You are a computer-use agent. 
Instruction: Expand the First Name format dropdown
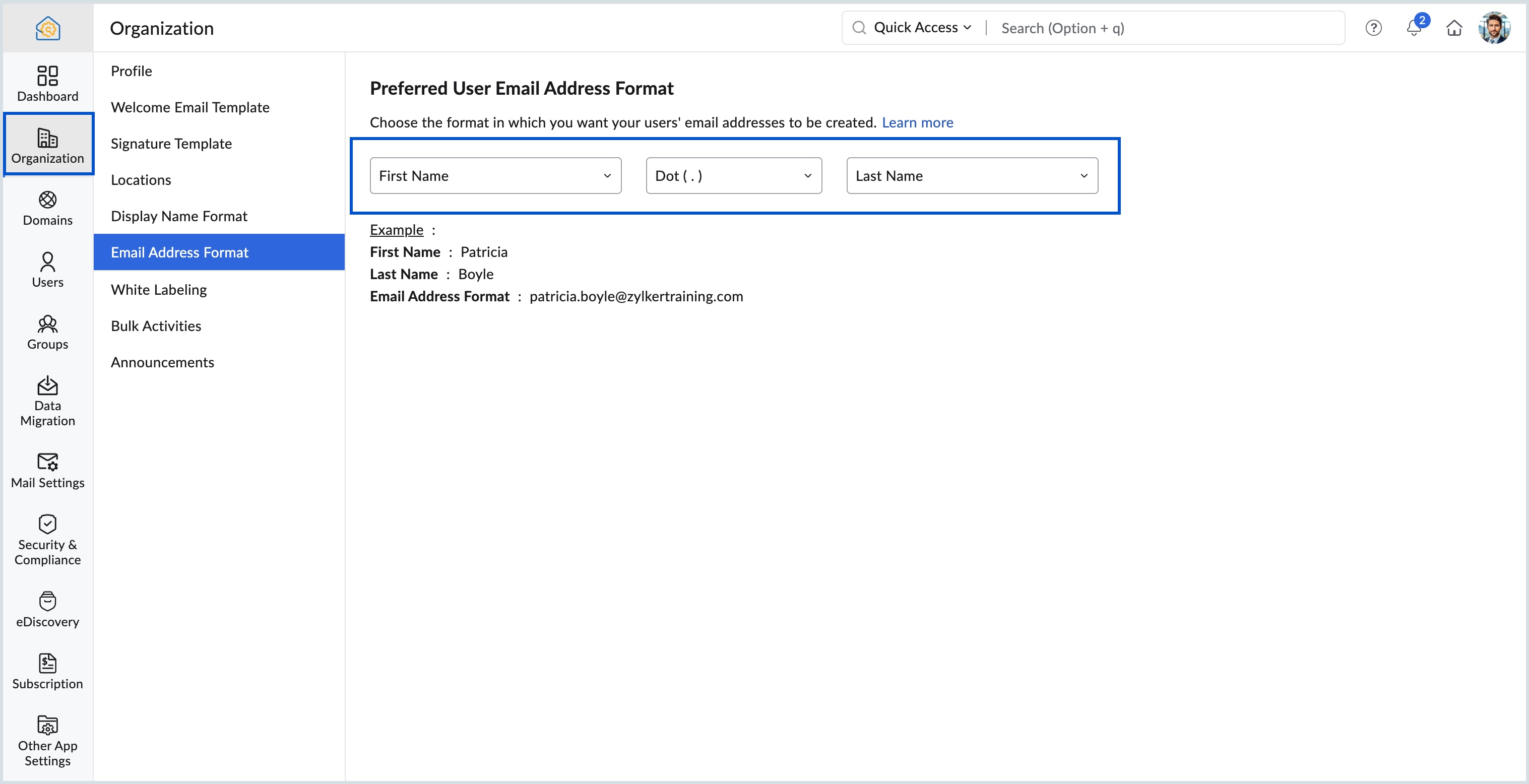(x=495, y=176)
